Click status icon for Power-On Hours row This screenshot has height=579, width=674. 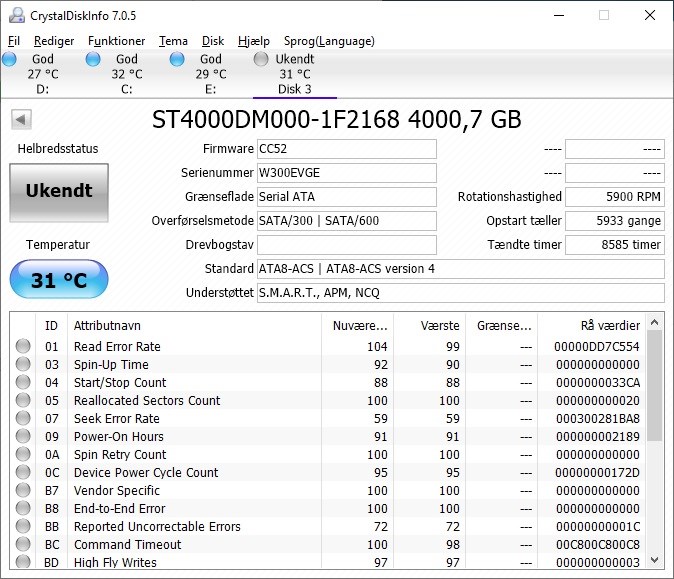coord(23,436)
